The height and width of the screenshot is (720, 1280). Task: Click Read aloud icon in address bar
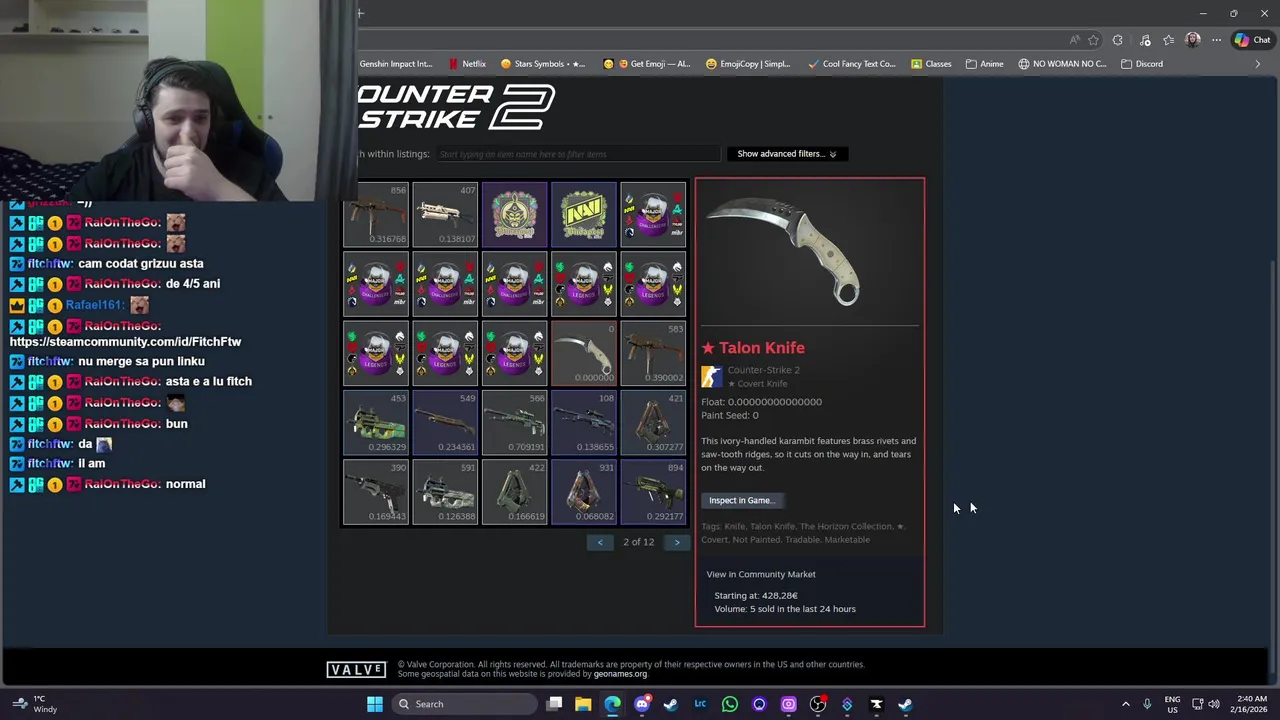tap(1074, 40)
